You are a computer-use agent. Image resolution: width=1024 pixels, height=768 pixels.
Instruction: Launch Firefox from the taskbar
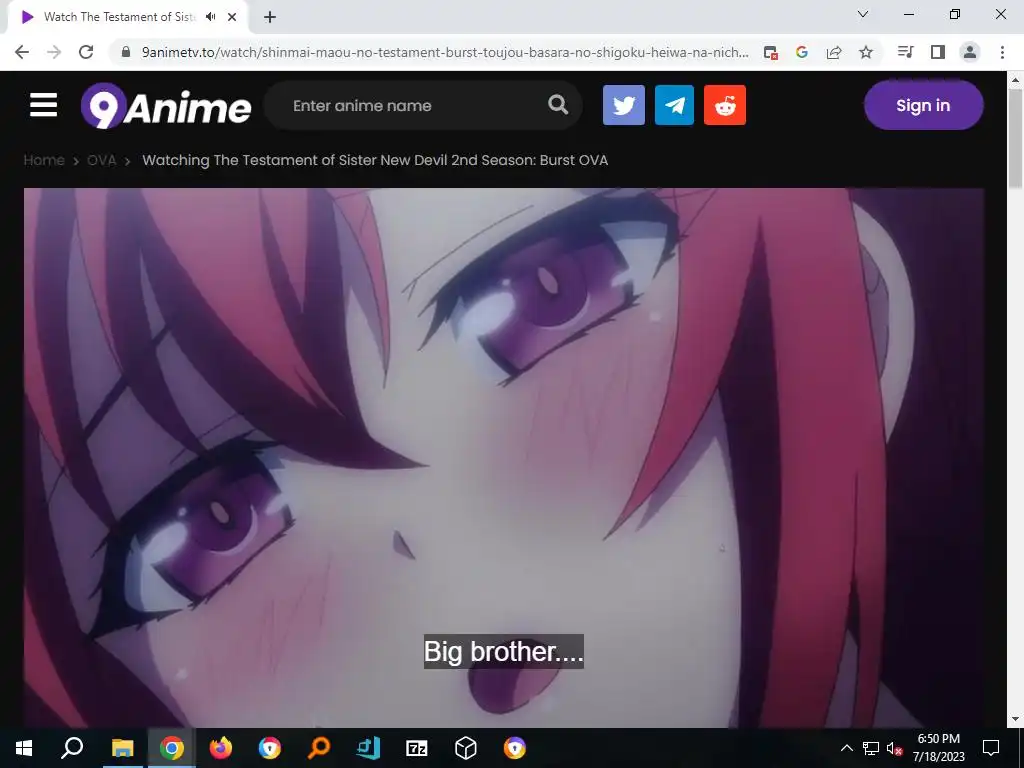(x=221, y=748)
